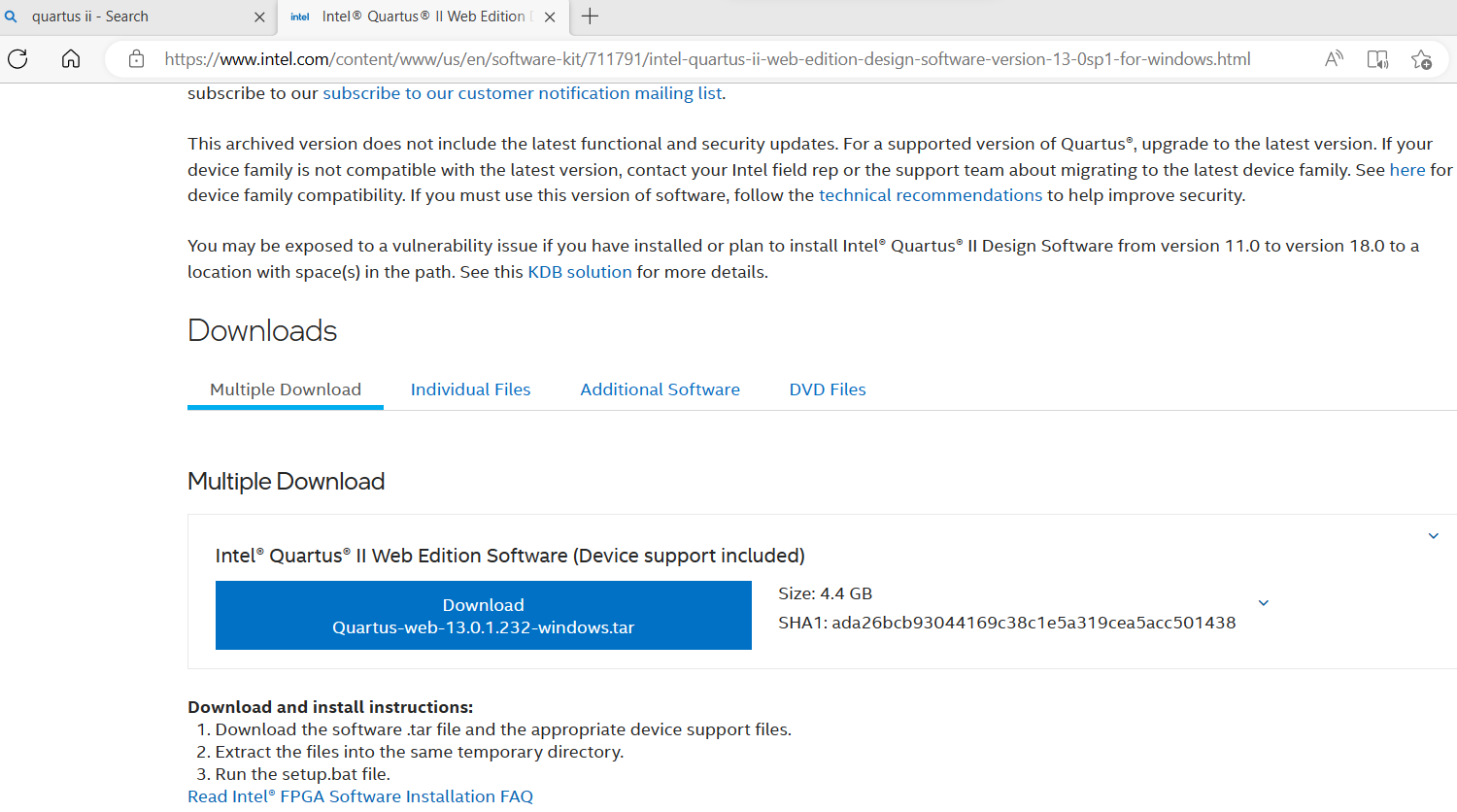Image resolution: width=1457 pixels, height=812 pixels.
Task: Close the Intel Quartus II Web Edition tab
Action: coord(550,17)
